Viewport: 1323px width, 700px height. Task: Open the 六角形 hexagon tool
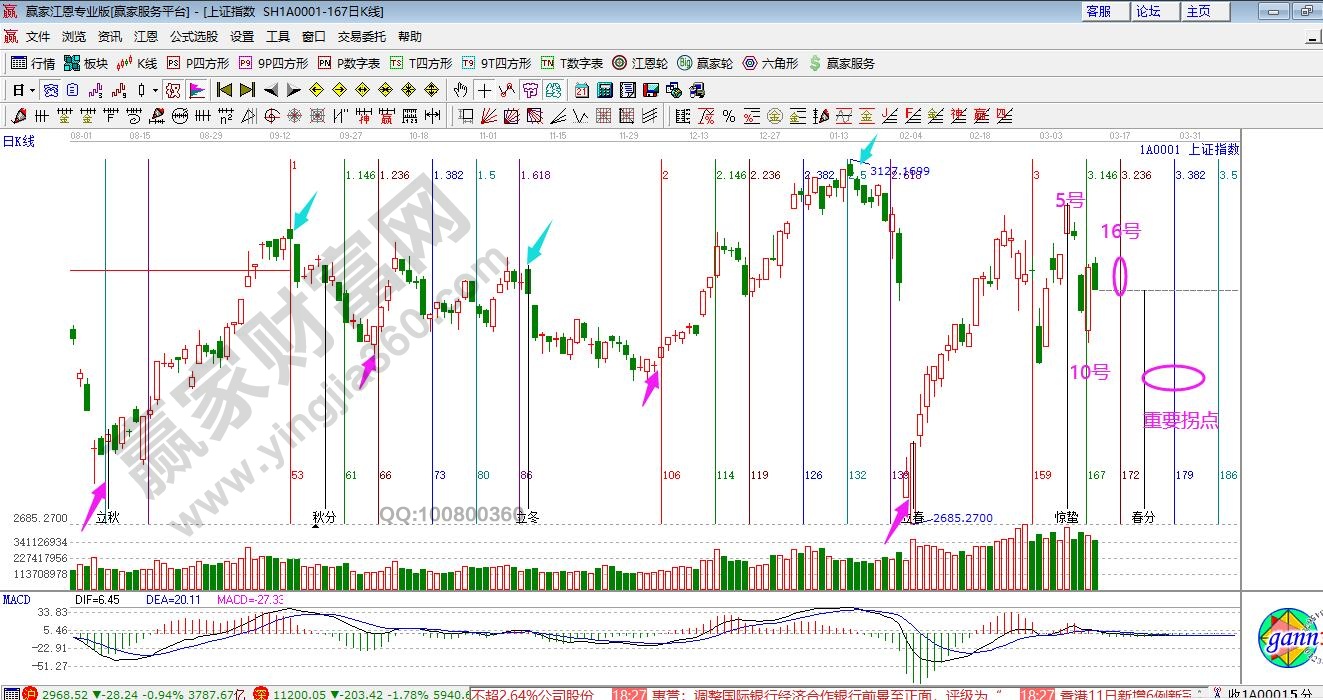pos(770,63)
